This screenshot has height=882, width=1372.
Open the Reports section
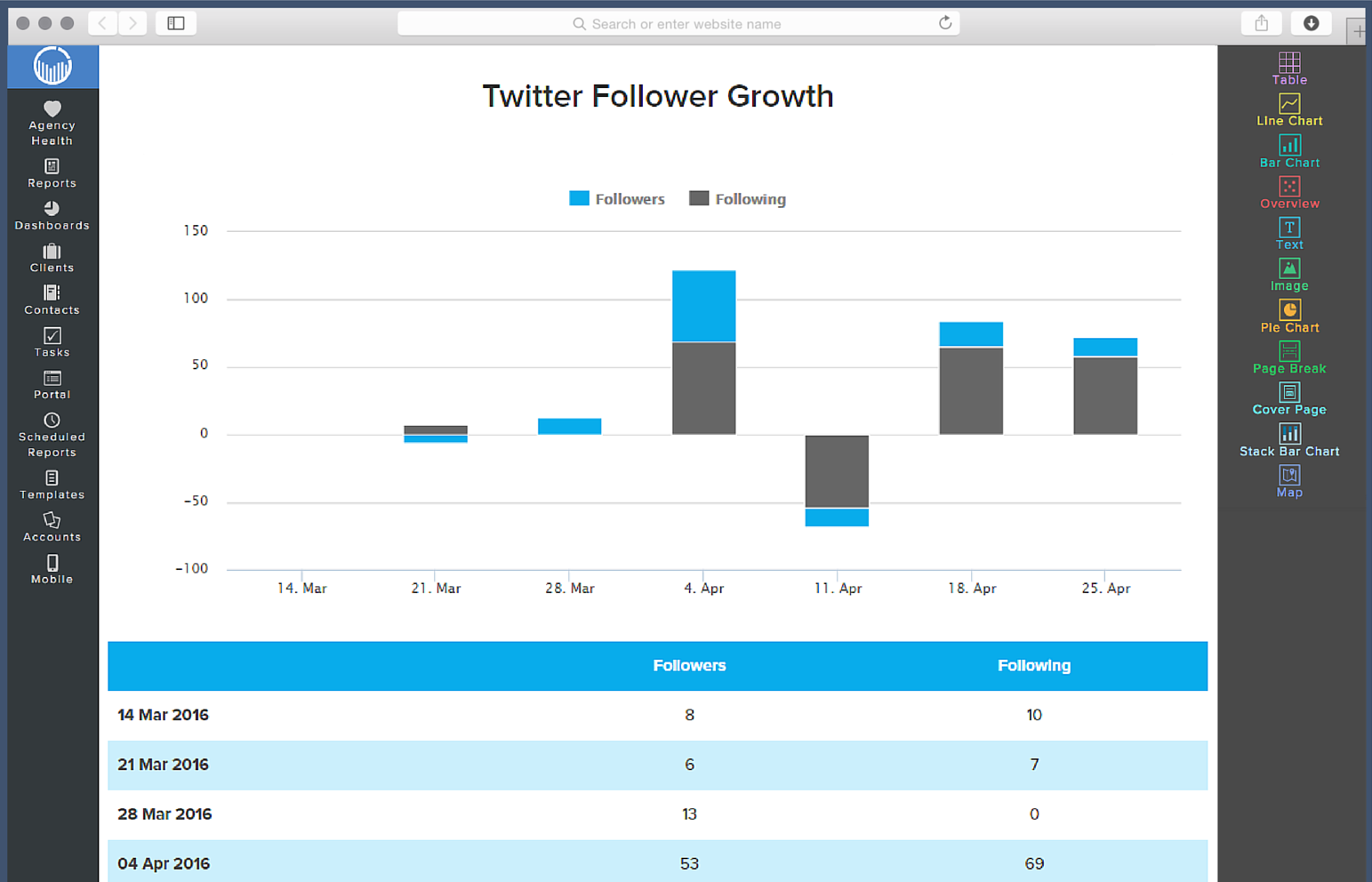pyautogui.click(x=52, y=174)
